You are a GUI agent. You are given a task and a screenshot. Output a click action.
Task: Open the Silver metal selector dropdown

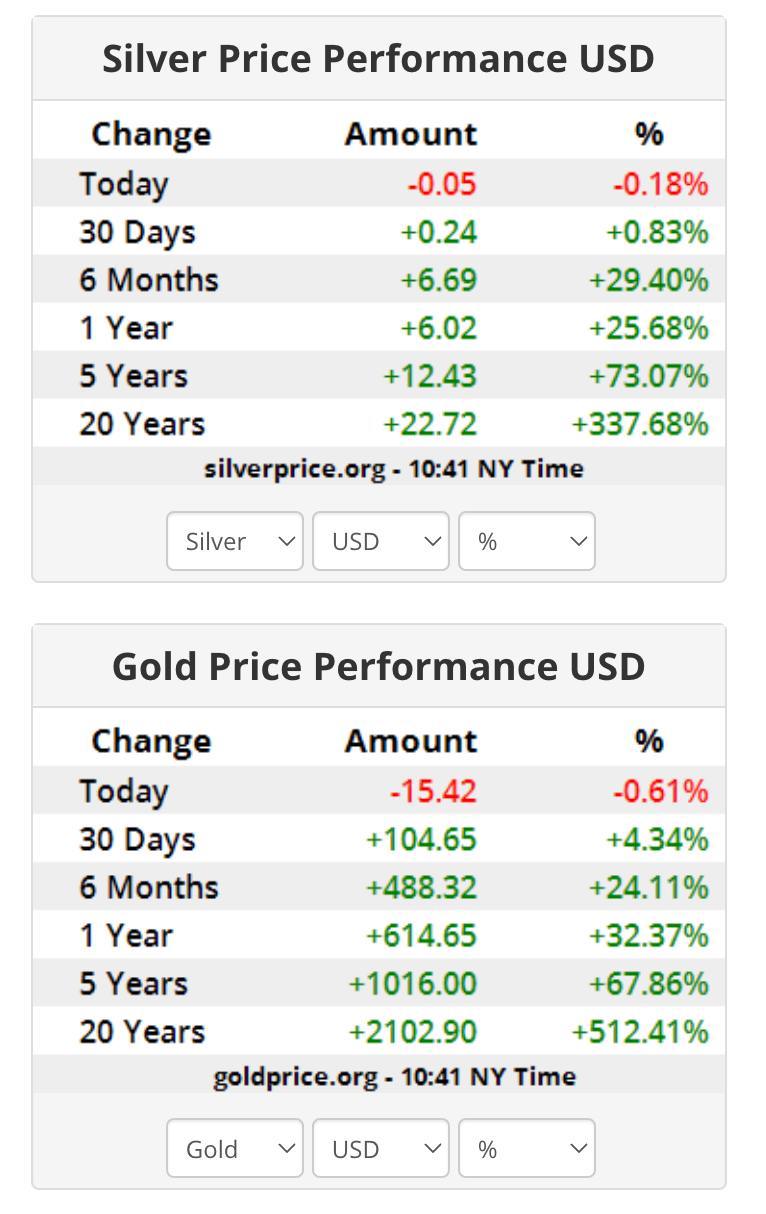(x=235, y=541)
